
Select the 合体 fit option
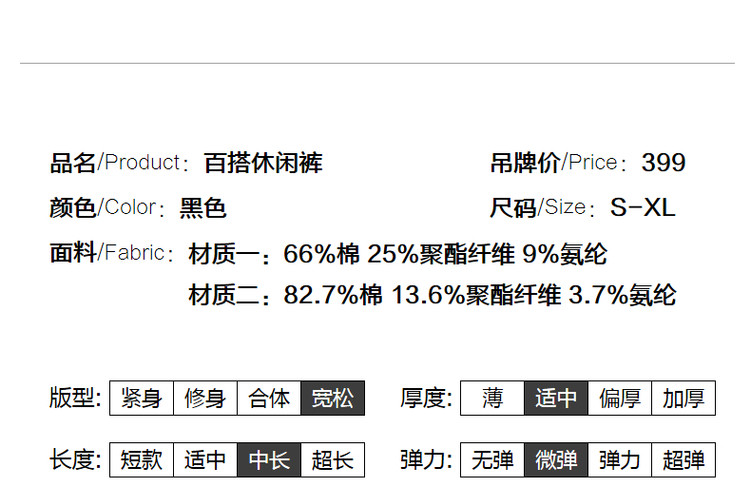pyautogui.click(x=269, y=398)
